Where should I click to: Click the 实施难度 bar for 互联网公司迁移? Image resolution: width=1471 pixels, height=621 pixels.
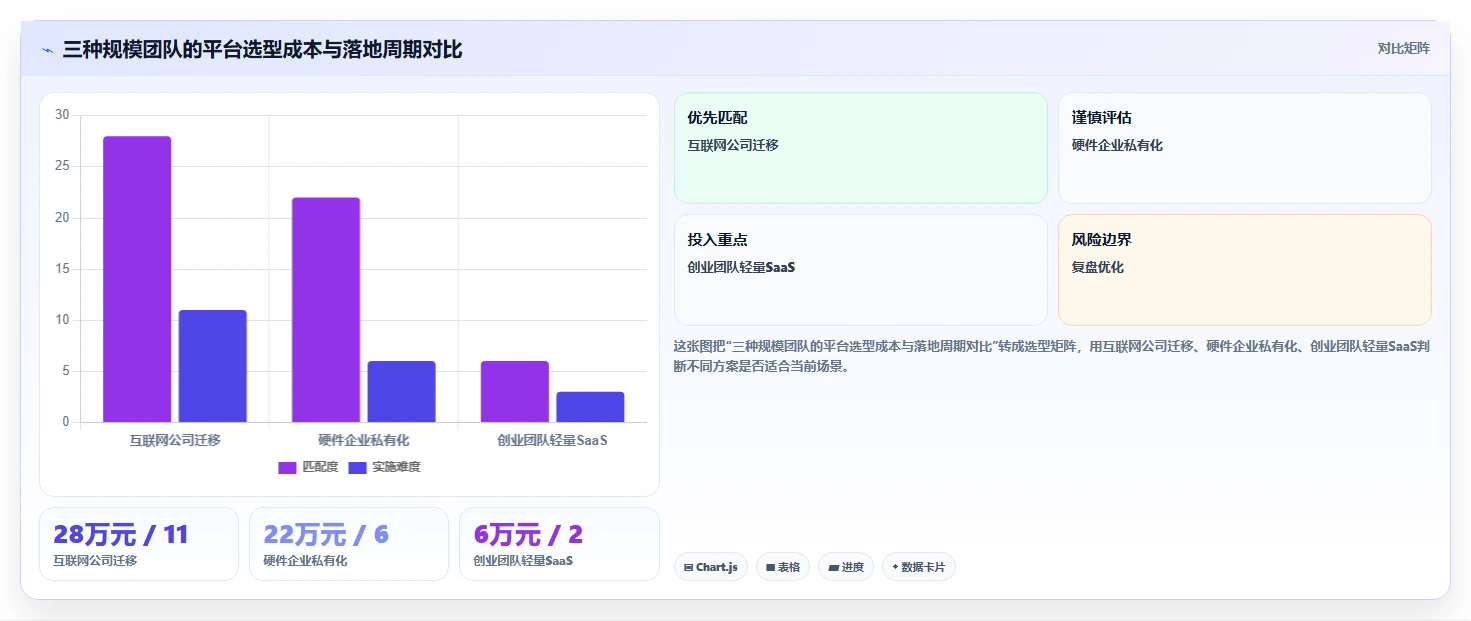click(x=212, y=366)
